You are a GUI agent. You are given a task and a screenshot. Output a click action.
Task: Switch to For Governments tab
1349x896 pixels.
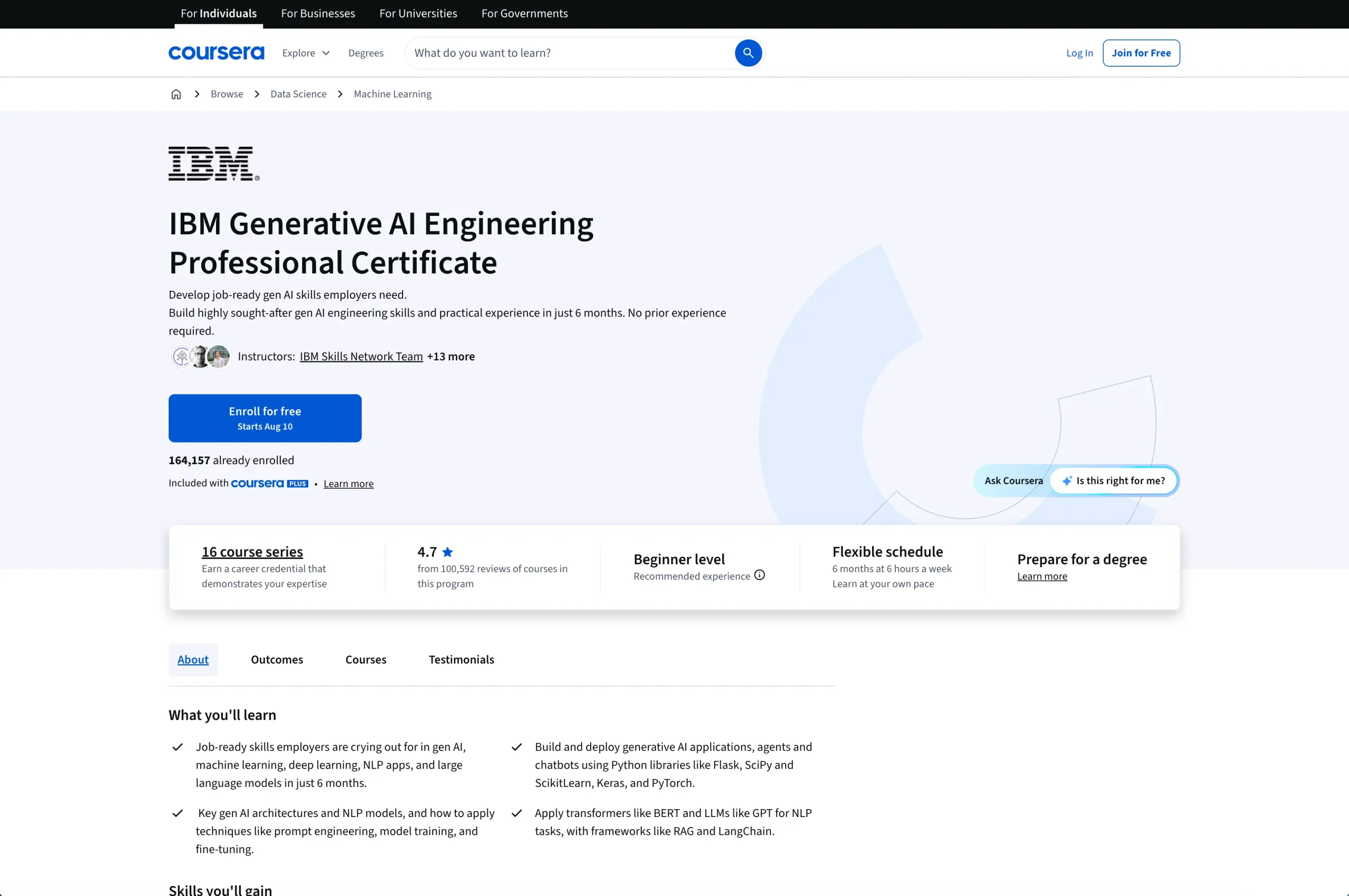click(x=524, y=13)
